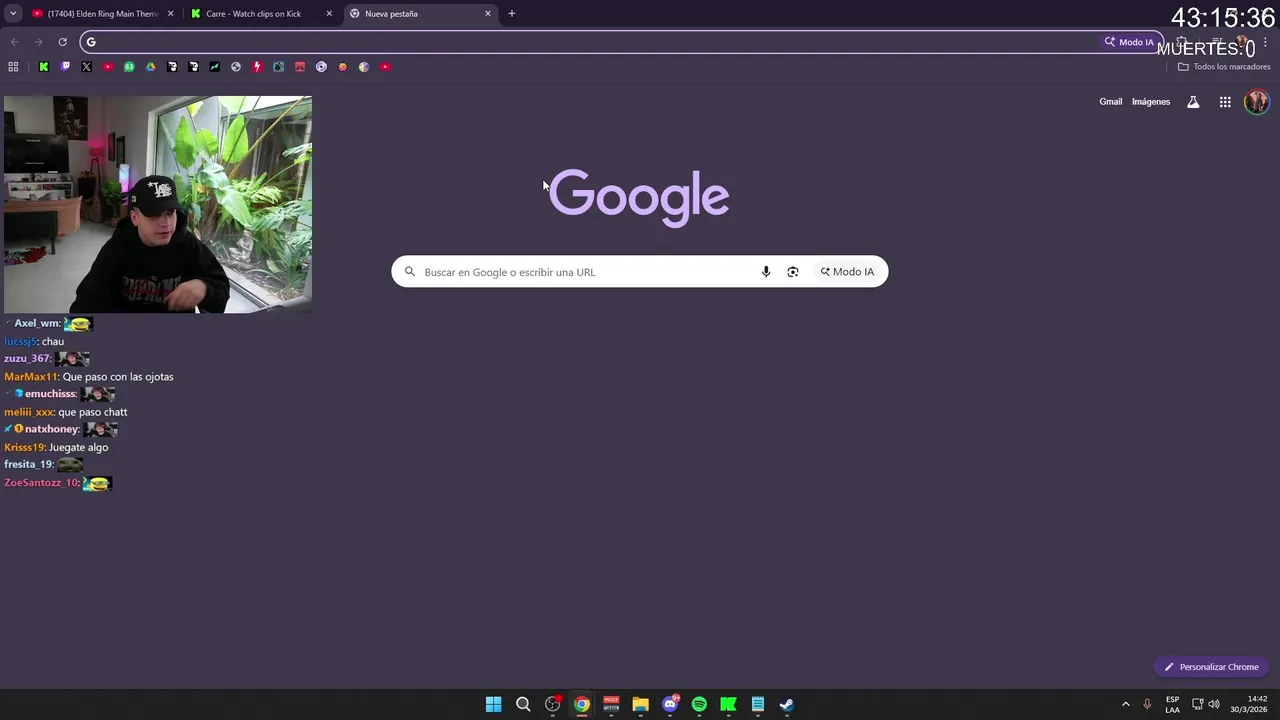Viewport: 1280px width, 720px height.
Task: Reload the current page
Action: coord(62,42)
